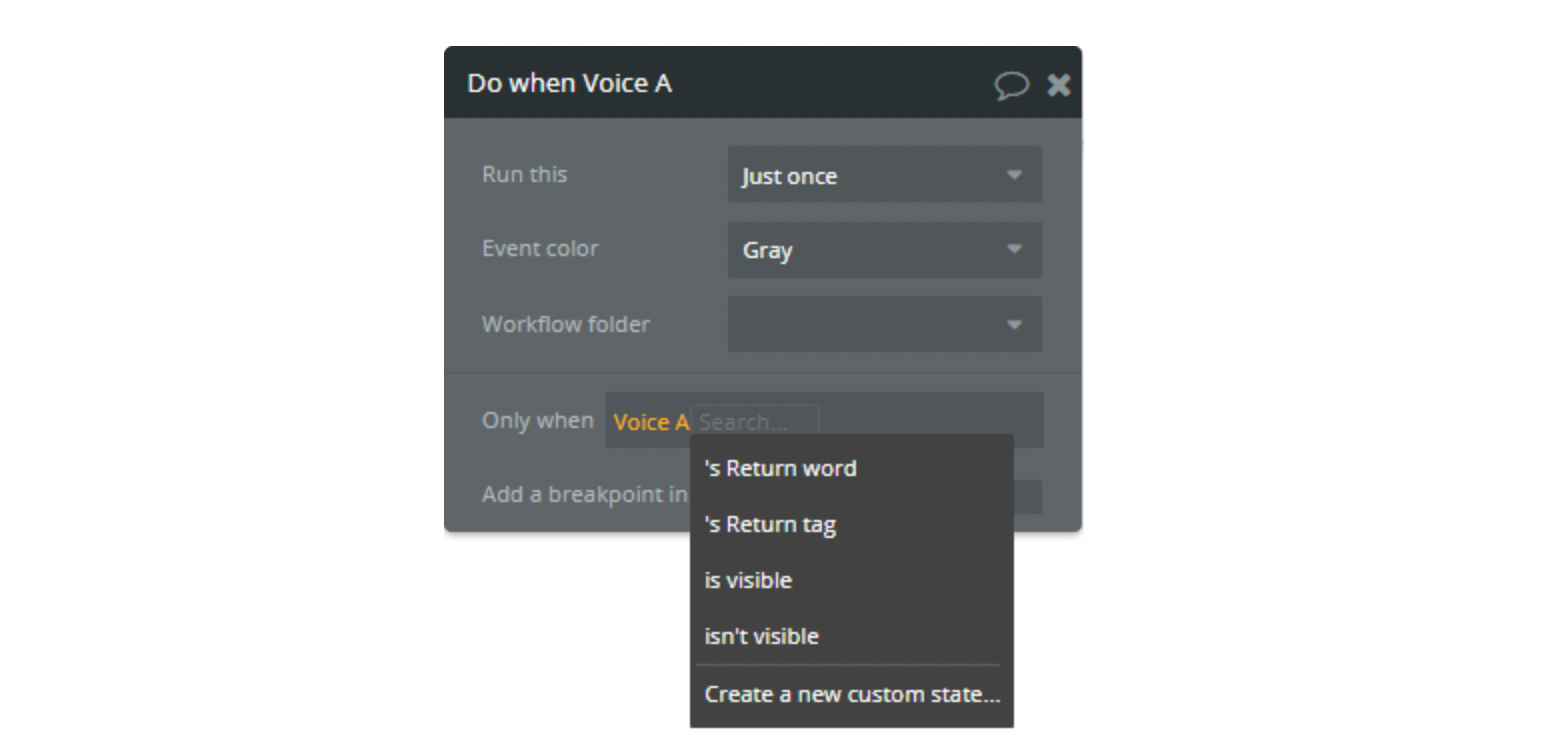
Task: Focus the Search... input field
Action: 755,422
